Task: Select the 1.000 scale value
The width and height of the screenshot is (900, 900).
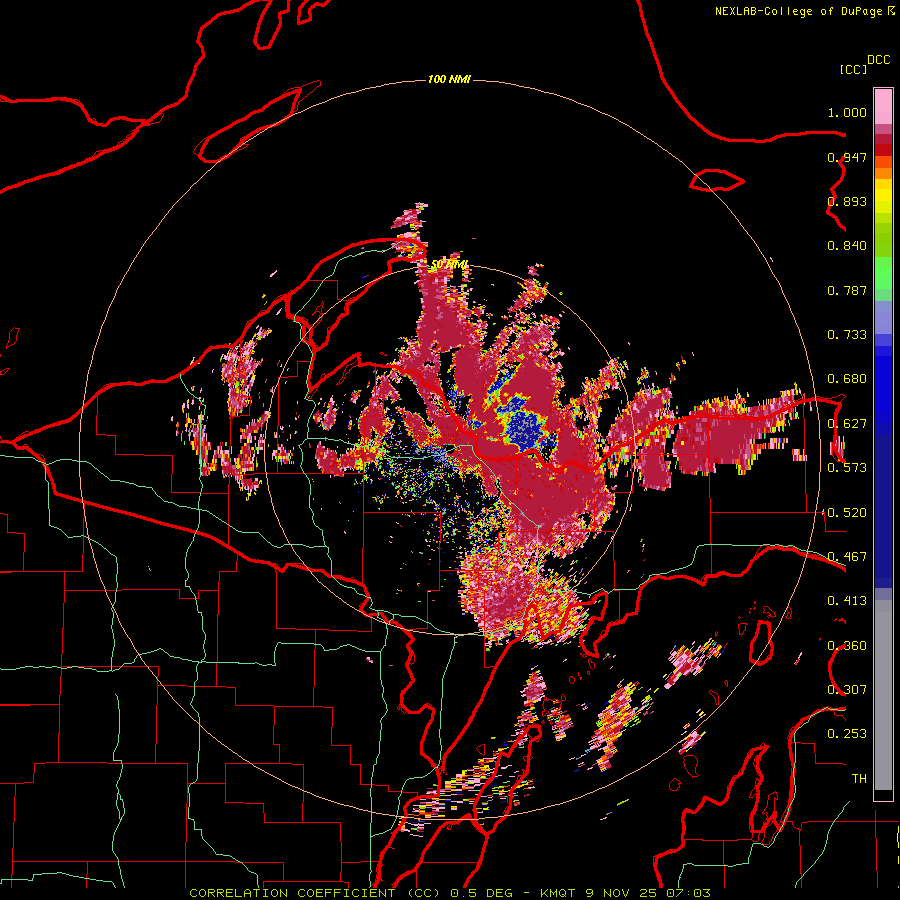Action: (847, 112)
